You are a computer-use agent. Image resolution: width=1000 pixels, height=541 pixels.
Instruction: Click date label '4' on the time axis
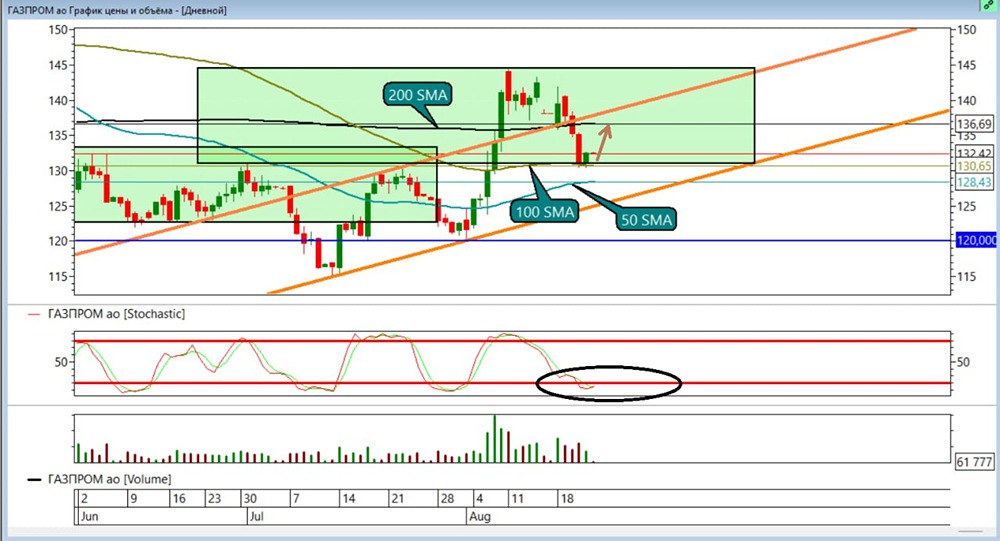click(x=480, y=499)
